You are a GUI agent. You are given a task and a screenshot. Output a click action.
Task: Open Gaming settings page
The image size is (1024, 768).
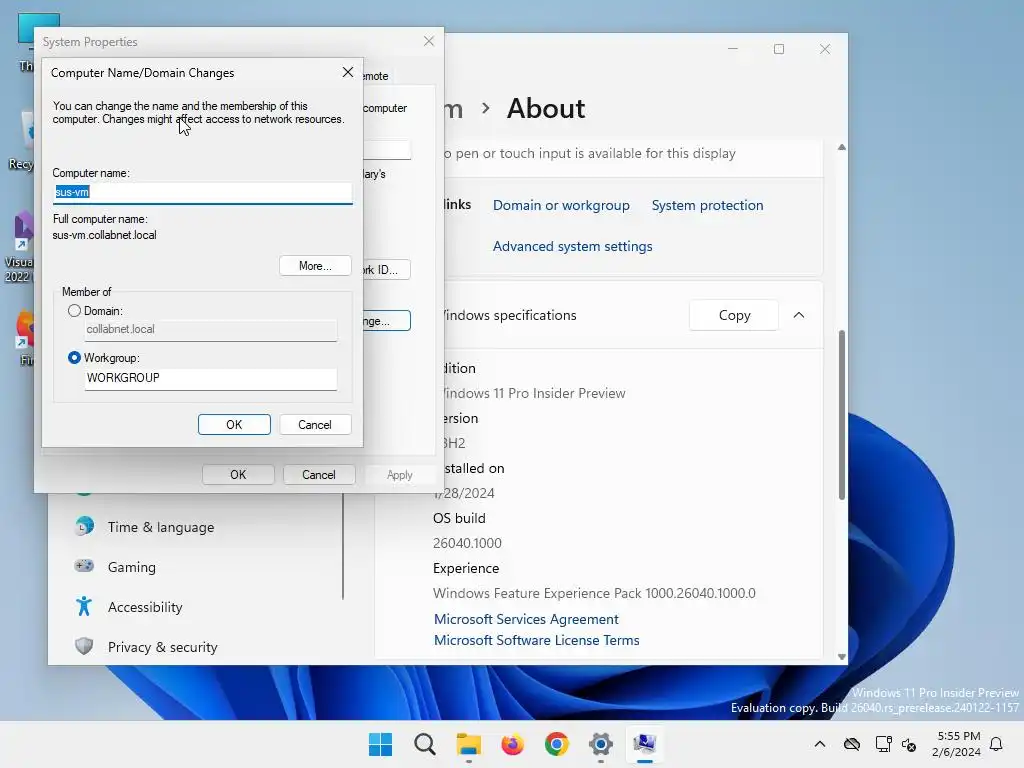132,567
